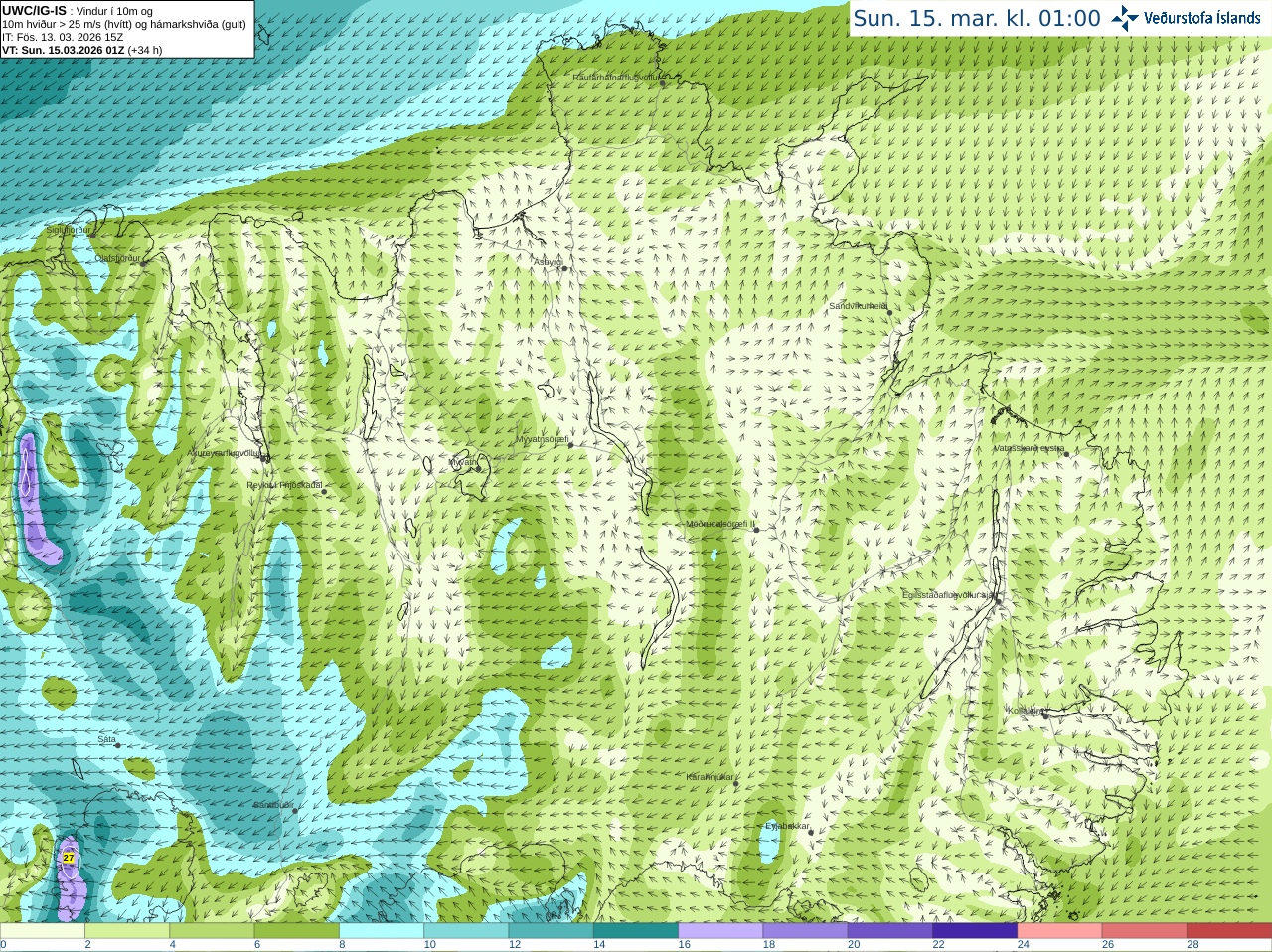Select the Sun. 15. mar. kl. 01:00 title
The height and width of the screenshot is (952, 1272).
[x=977, y=18]
